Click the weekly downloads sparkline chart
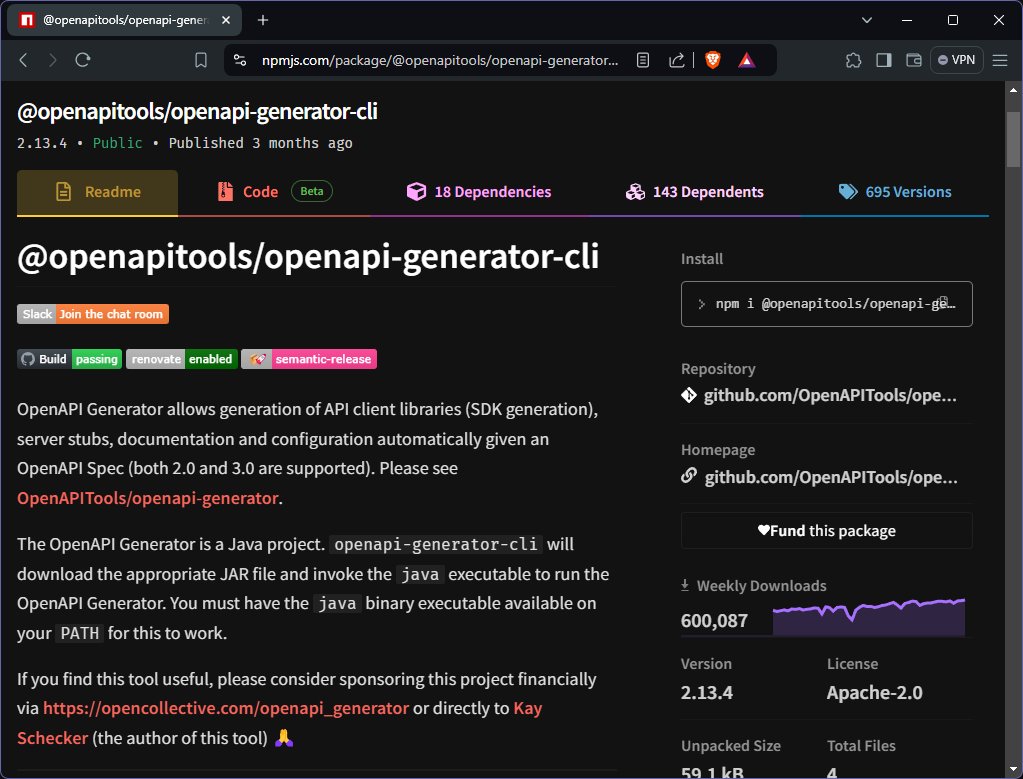 click(868, 617)
